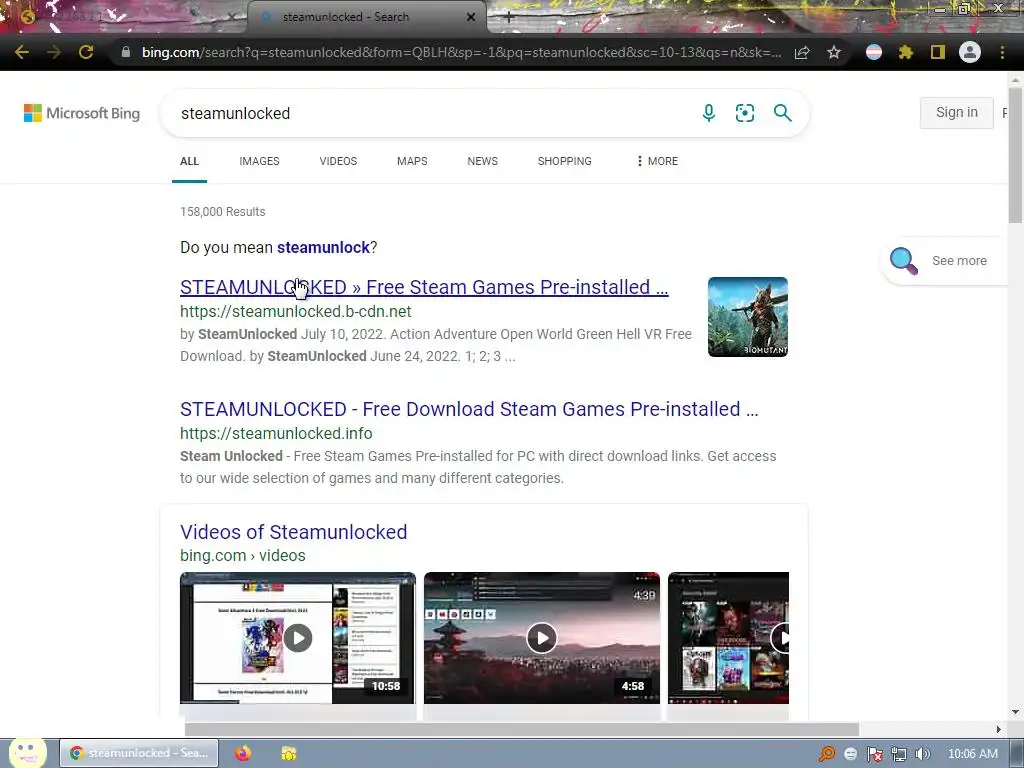
Task: Launch Firefox from the taskbar
Action: click(x=243, y=753)
